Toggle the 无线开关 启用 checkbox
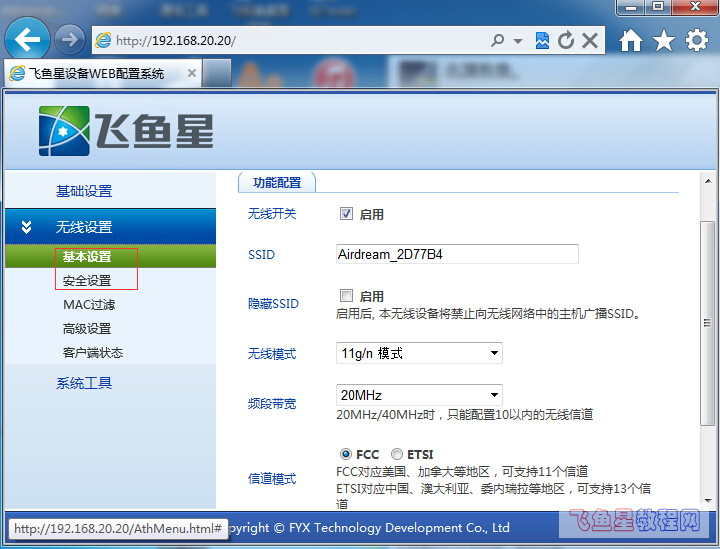This screenshot has width=720, height=549. [346, 213]
